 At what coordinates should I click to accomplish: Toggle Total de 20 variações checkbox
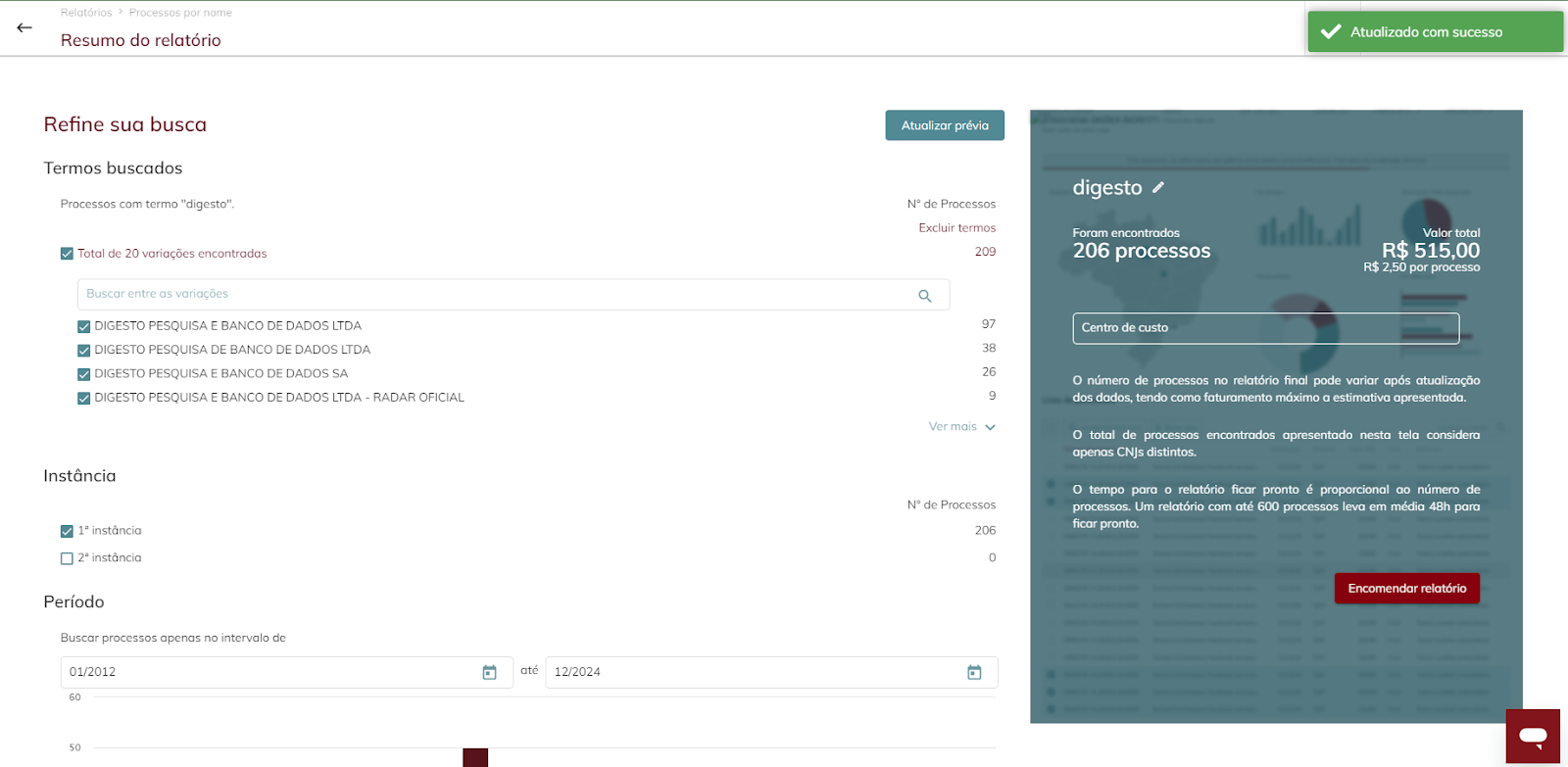[67, 254]
